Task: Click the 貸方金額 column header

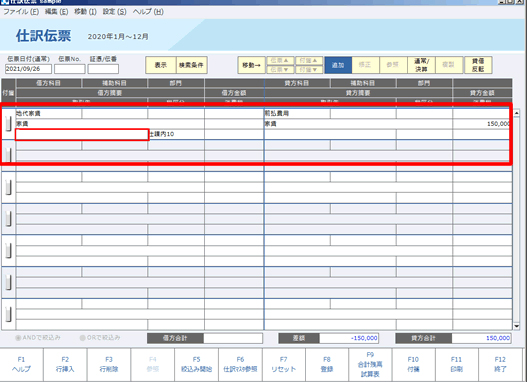Action: 482,93
